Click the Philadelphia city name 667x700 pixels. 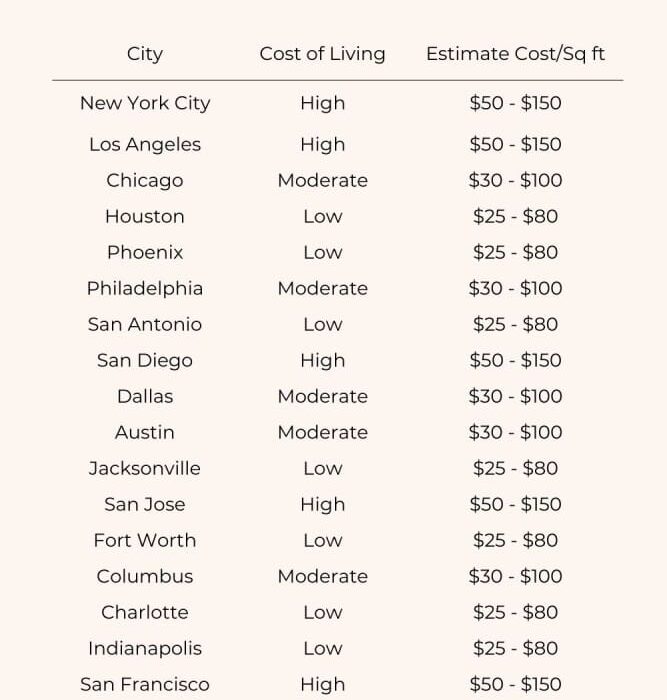tap(145, 288)
